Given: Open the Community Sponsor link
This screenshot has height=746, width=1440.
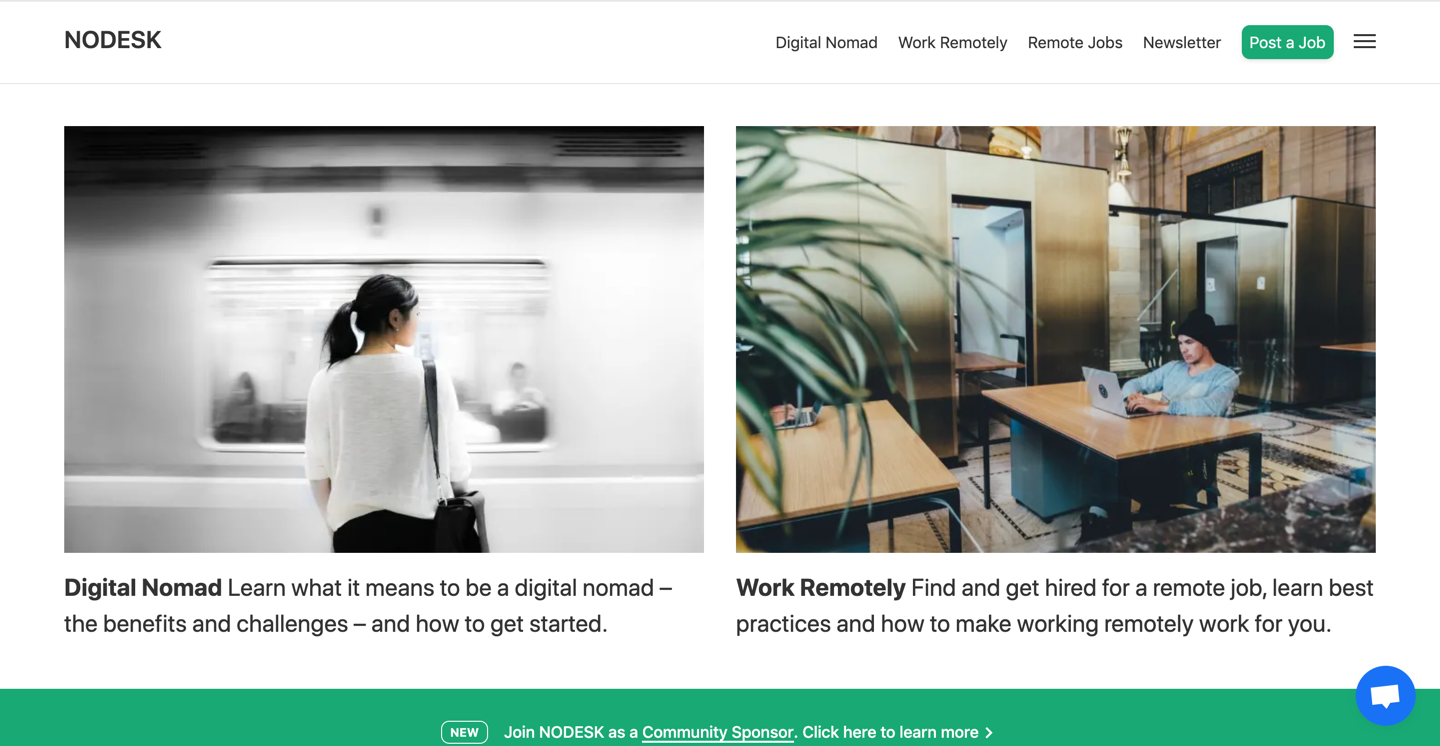Looking at the screenshot, I should point(718,732).
